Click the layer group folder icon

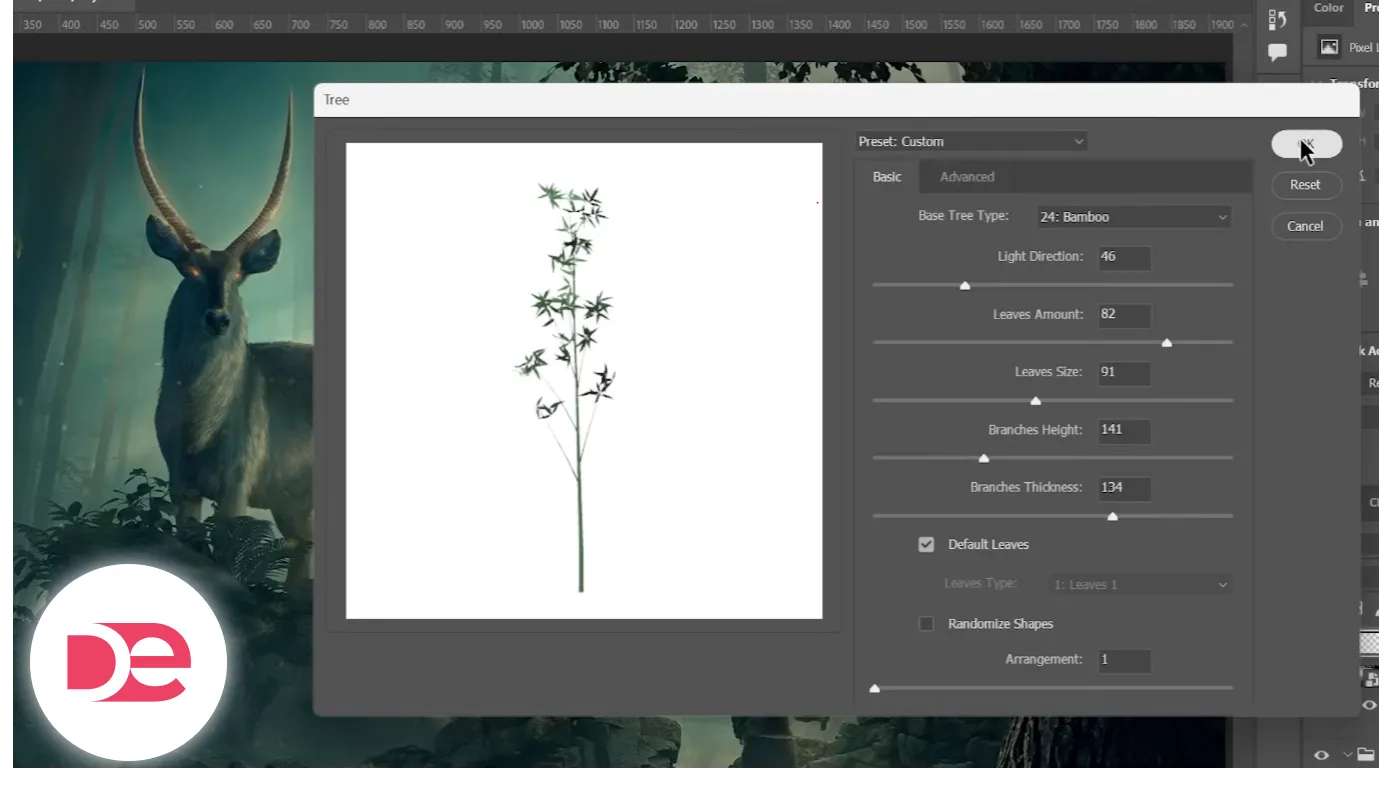(x=1365, y=755)
